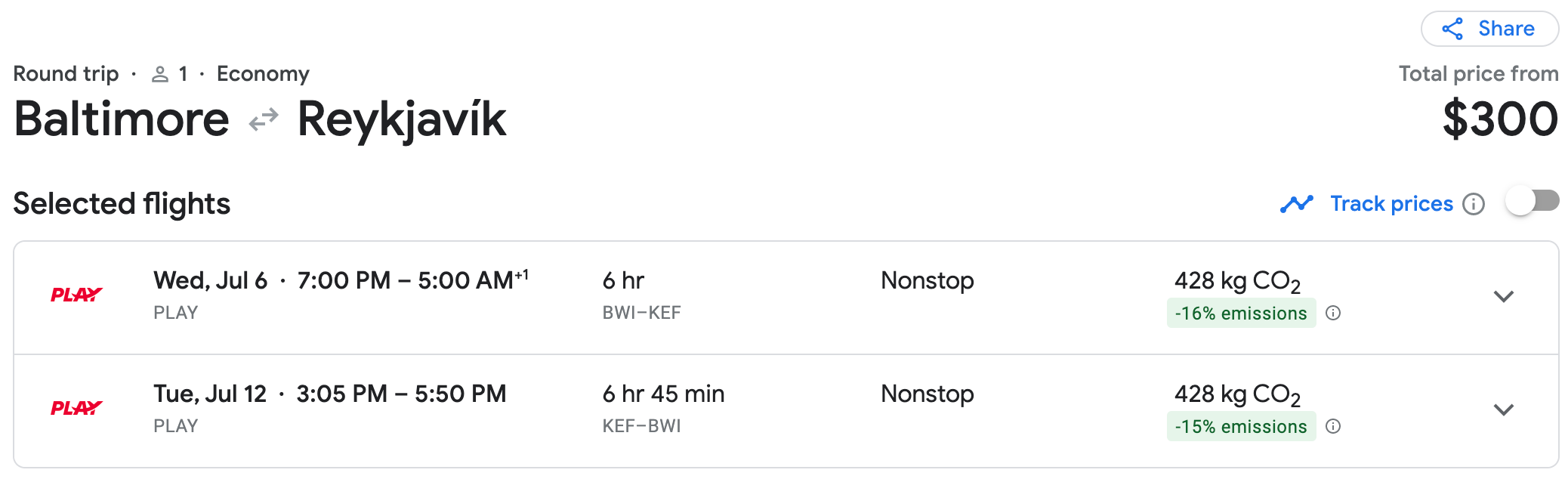
Task: Open the info icon beside -15% emissions
Action: pyautogui.click(x=1333, y=426)
